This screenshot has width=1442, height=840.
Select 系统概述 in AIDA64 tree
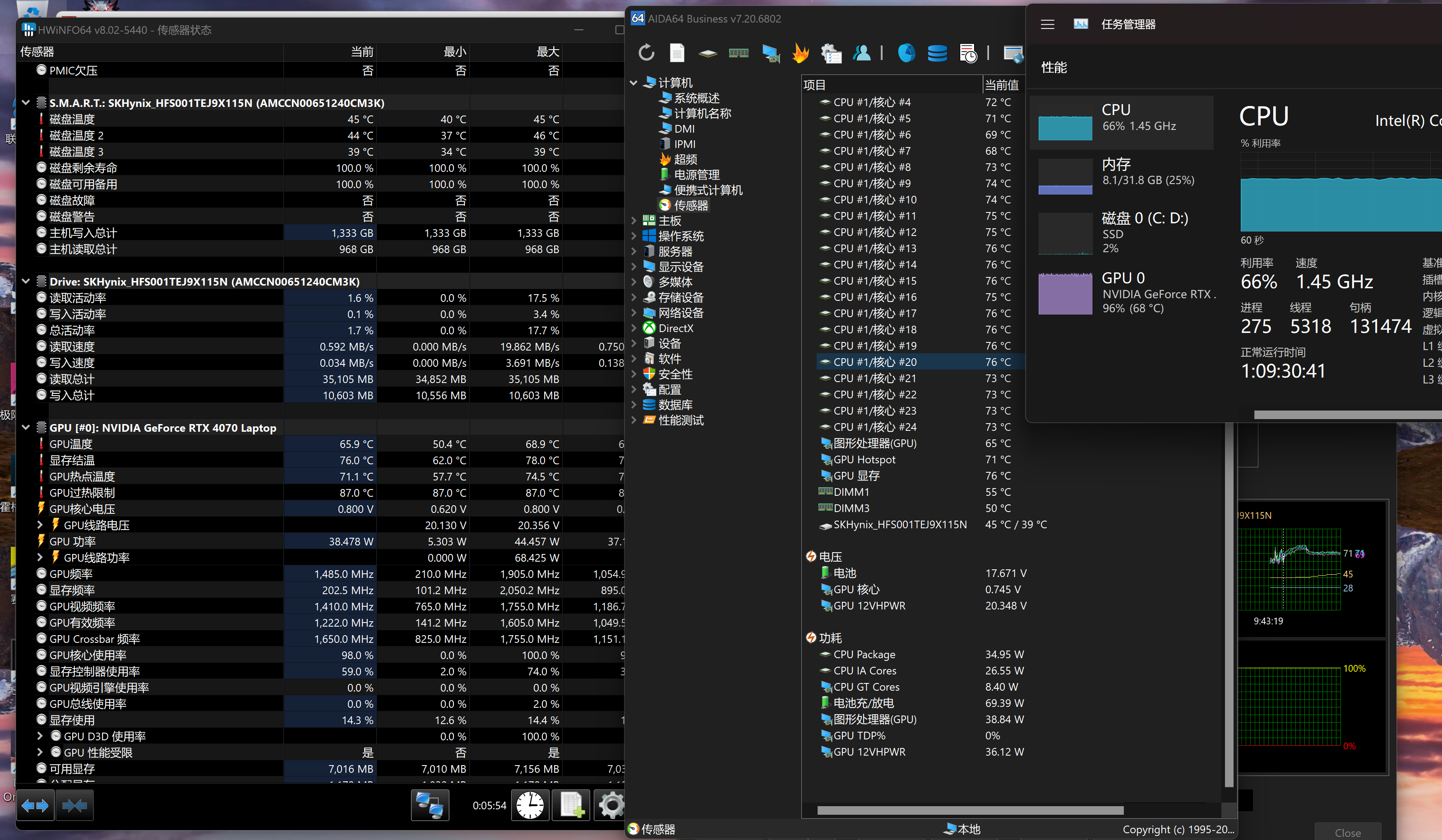(x=696, y=98)
